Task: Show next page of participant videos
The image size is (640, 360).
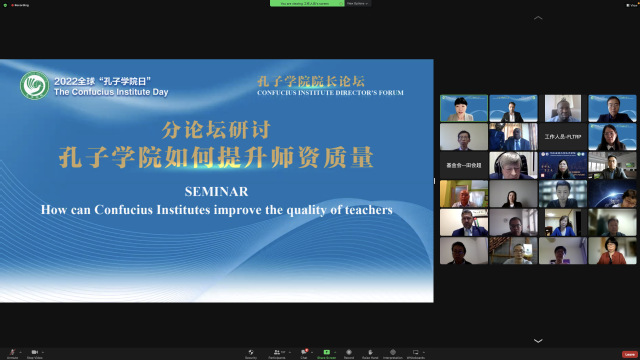Action: point(538,341)
